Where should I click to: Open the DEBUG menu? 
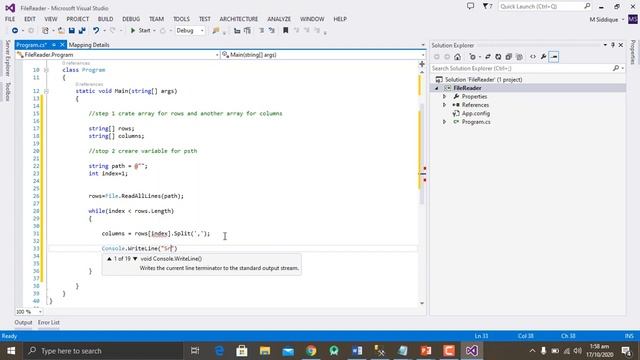pos(131,19)
